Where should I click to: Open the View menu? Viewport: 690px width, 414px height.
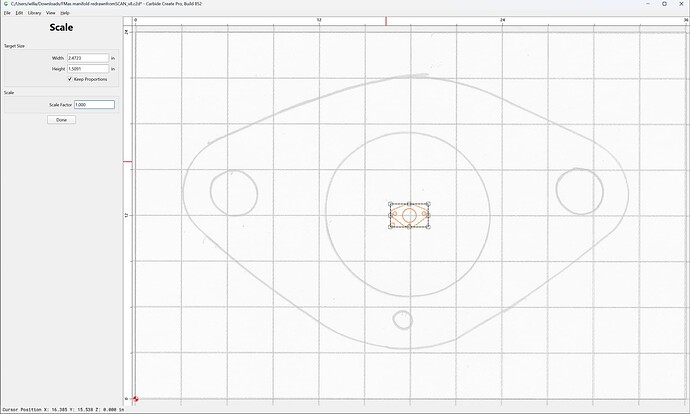(51, 13)
